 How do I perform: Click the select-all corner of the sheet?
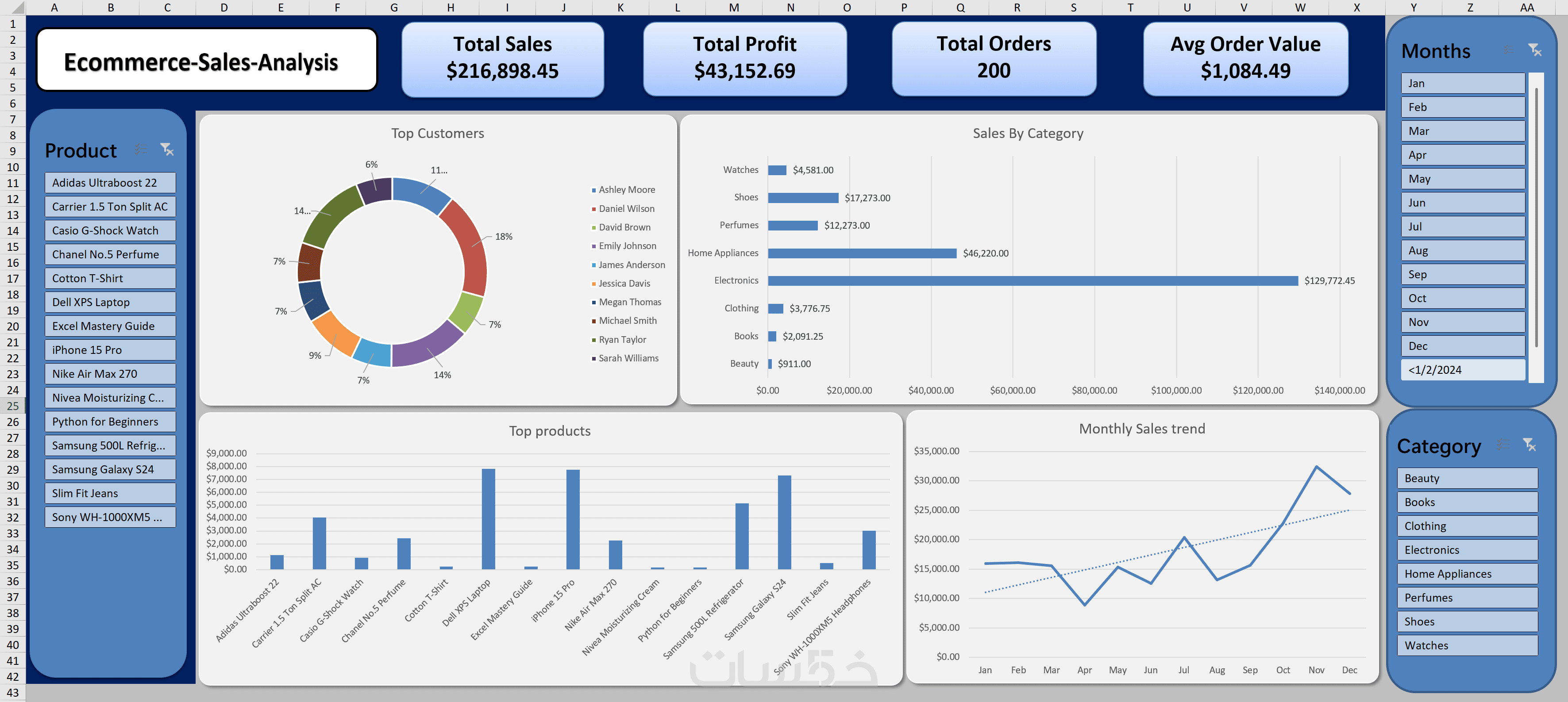pyautogui.click(x=13, y=8)
